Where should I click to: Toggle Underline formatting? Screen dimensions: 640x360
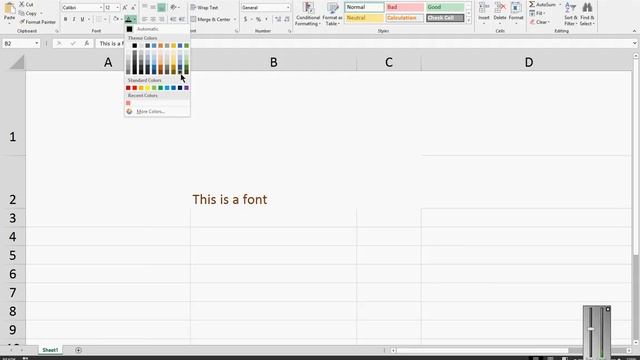point(82,19)
